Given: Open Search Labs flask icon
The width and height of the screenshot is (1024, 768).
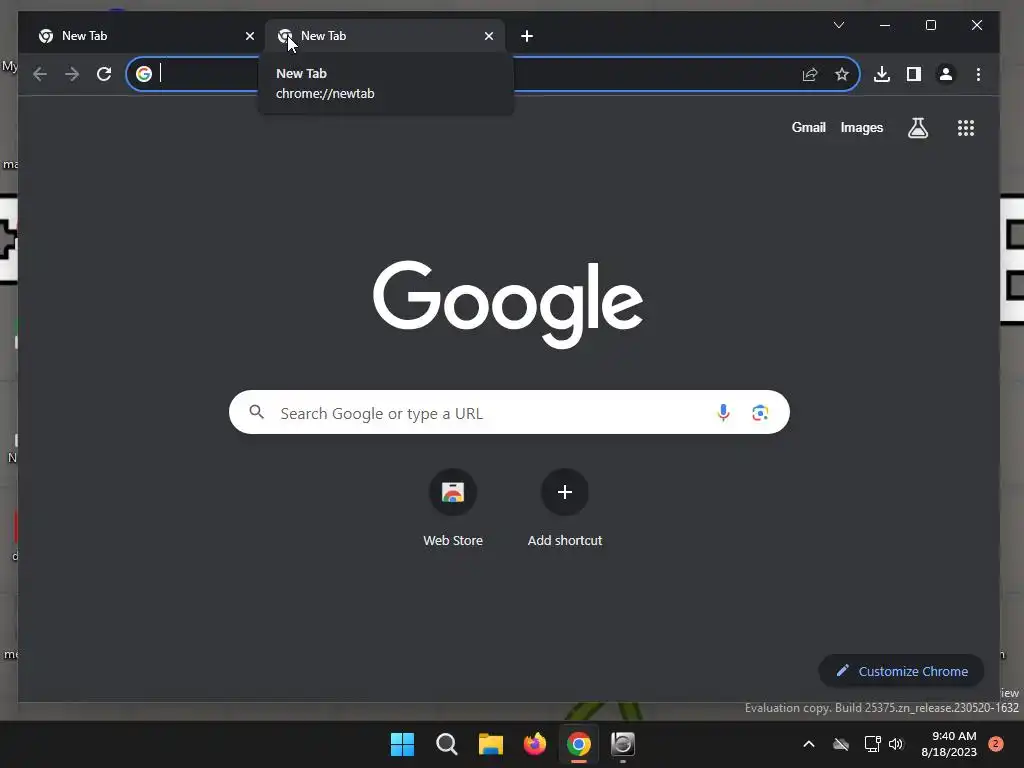Looking at the screenshot, I should (x=918, y=128).
